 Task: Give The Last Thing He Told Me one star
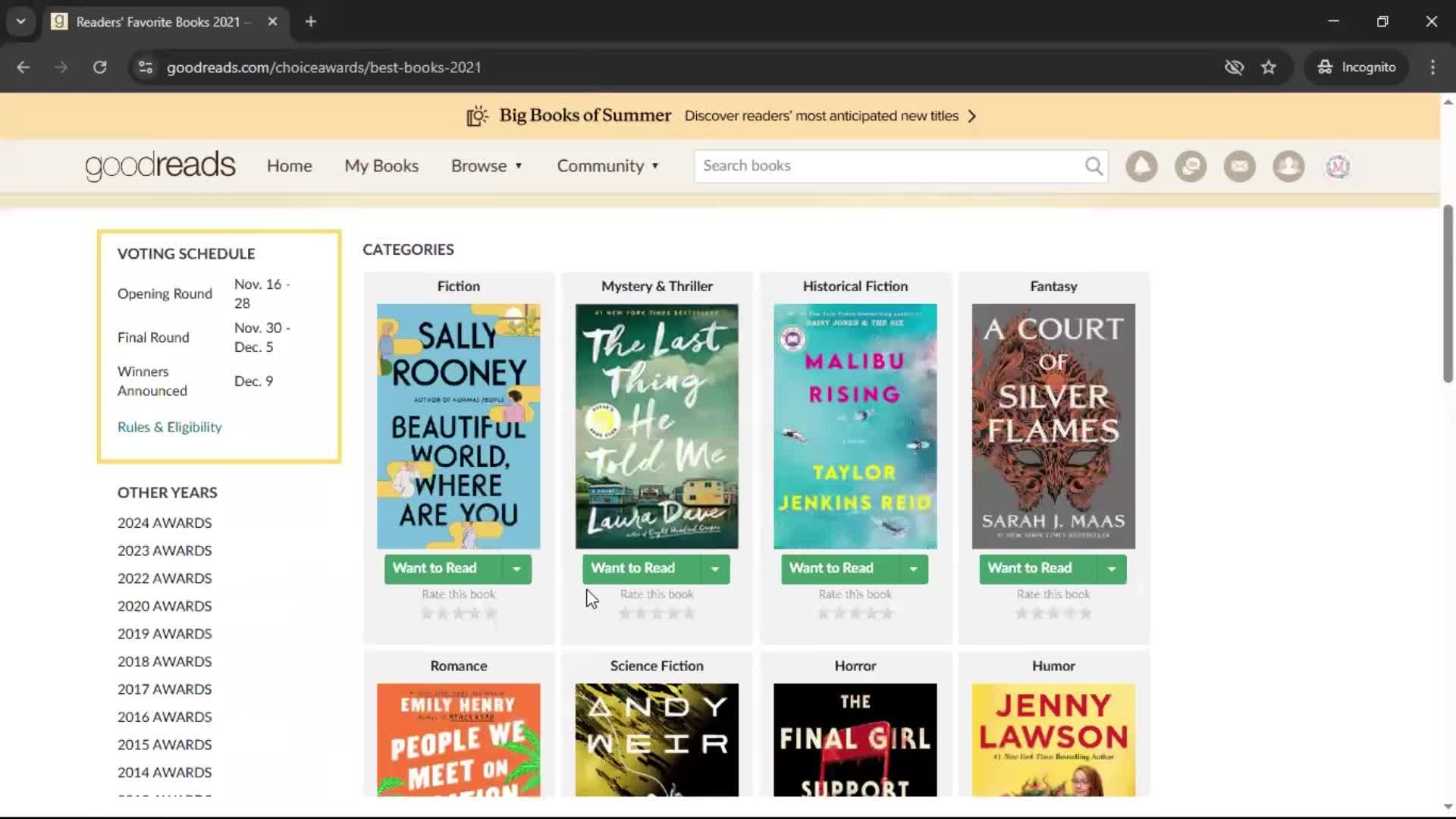[x=625, y=613]
